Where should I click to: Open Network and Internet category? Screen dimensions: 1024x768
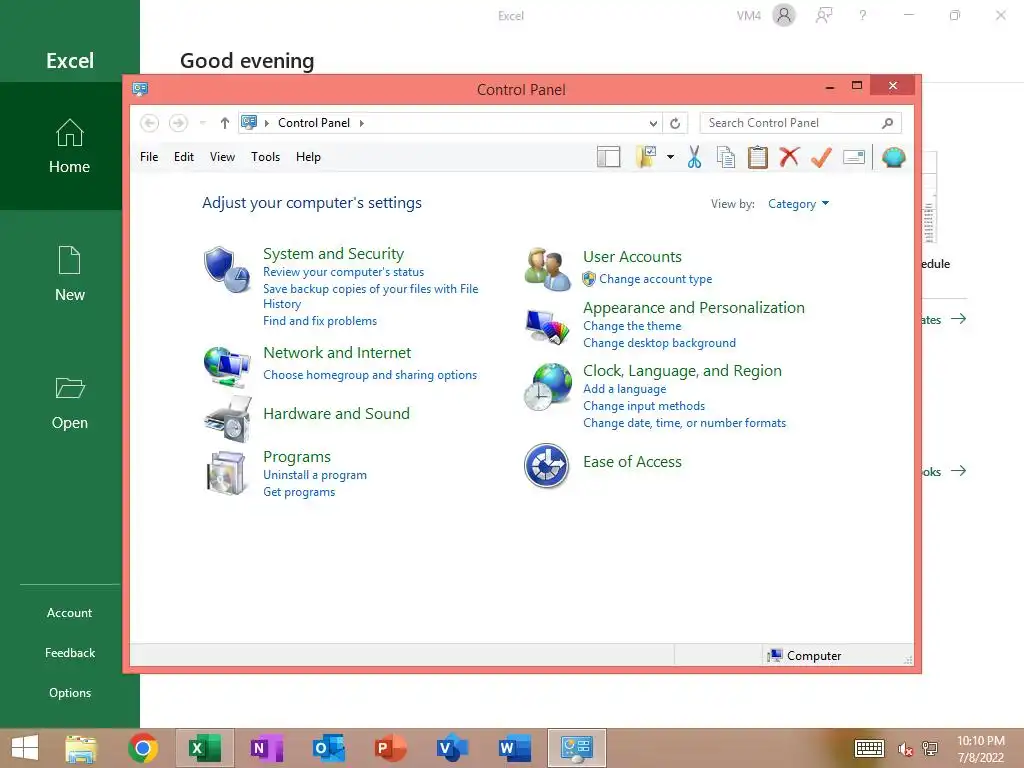coord(337,353)
